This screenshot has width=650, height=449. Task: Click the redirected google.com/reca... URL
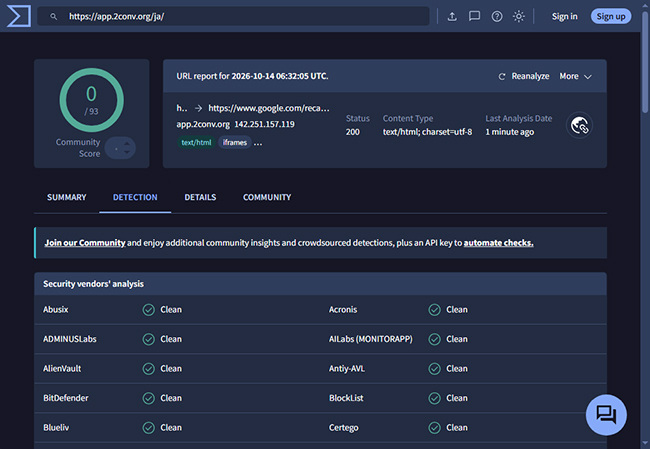(269, 108)
